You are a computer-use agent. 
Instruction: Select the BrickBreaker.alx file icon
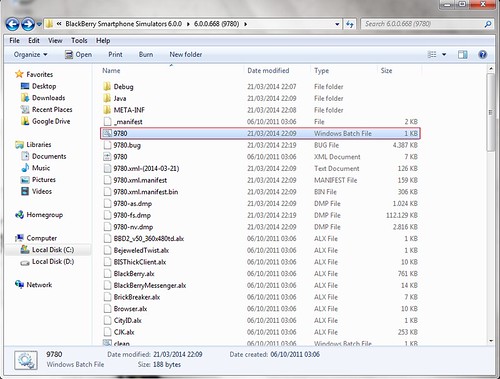[107, 297]
